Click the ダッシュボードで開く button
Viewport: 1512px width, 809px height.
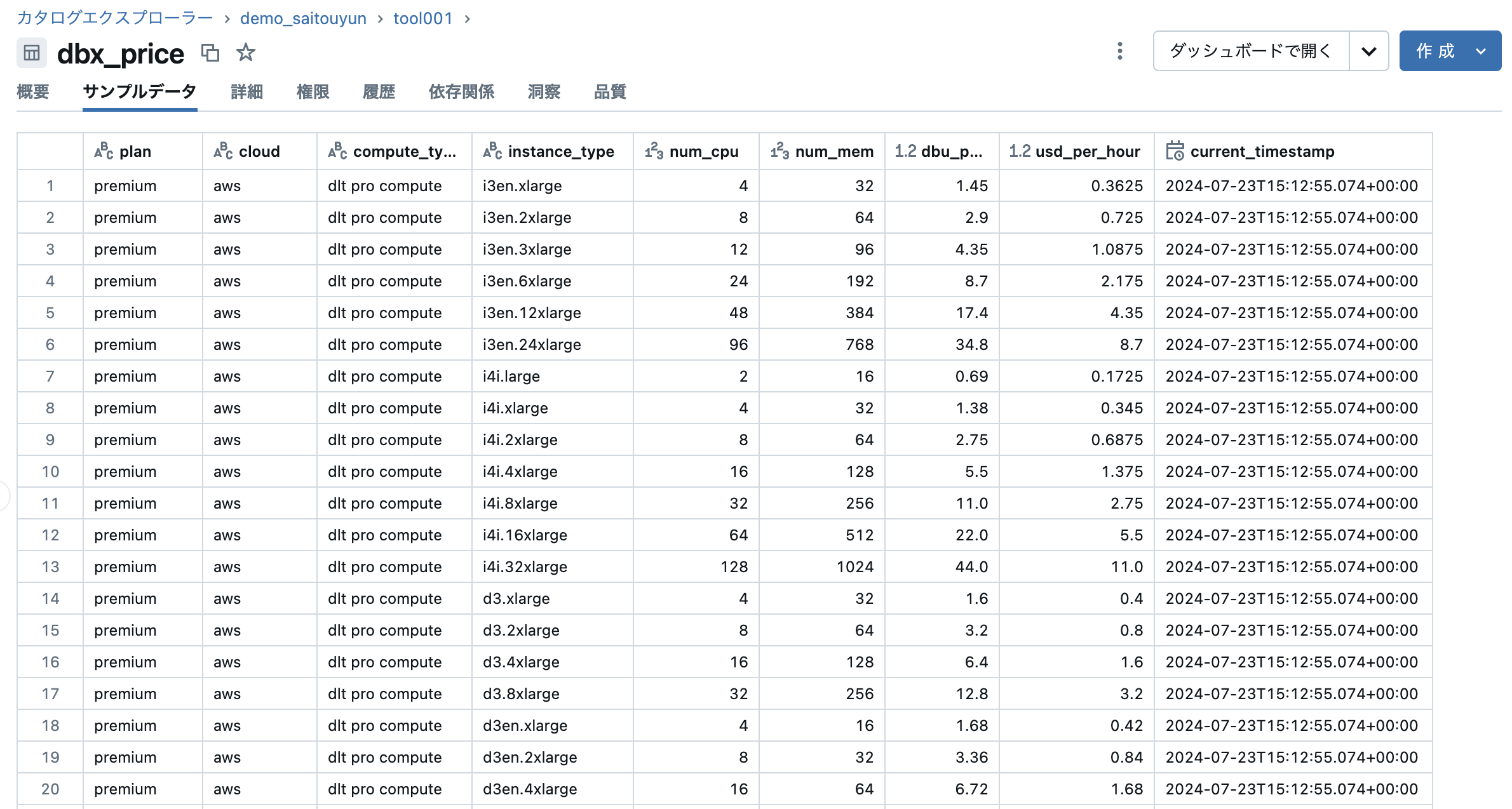pos(1250,51)
